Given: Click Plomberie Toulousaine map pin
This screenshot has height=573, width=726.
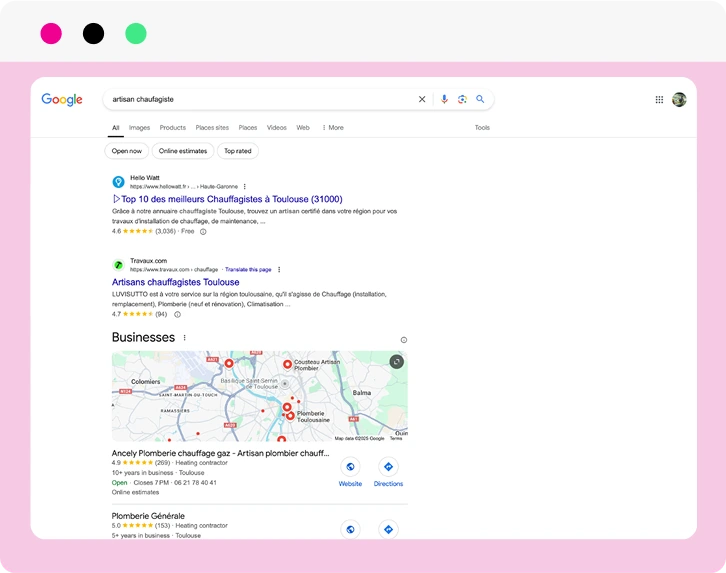Looking at the screenshot, I should 290,416.
